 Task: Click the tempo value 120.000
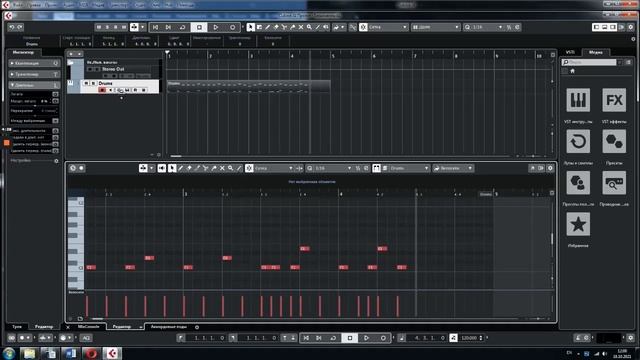point(469,338)
